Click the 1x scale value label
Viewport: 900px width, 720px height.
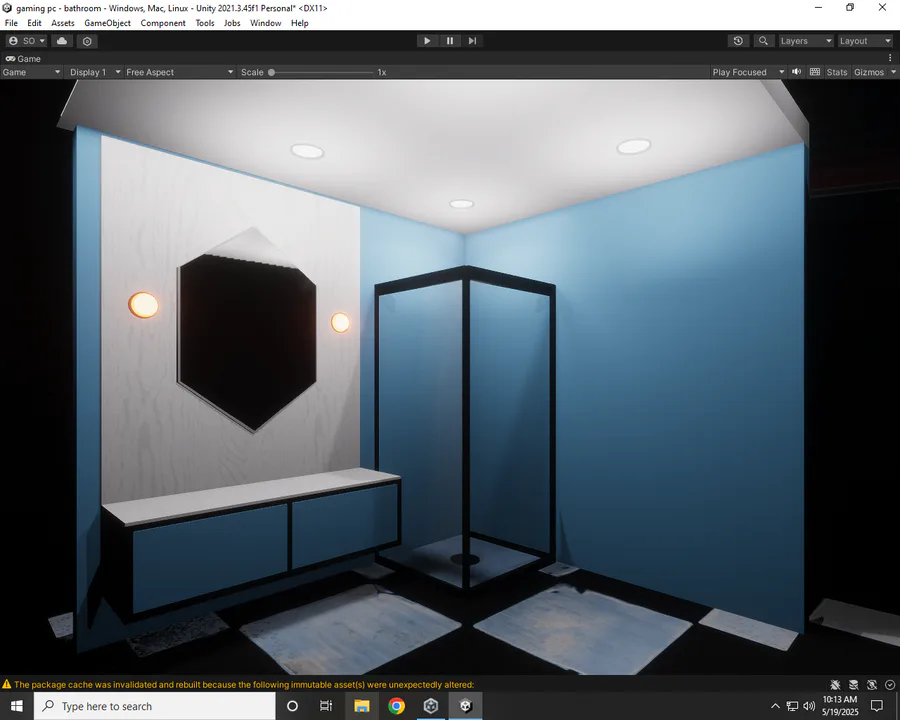[x=382, y=72]
